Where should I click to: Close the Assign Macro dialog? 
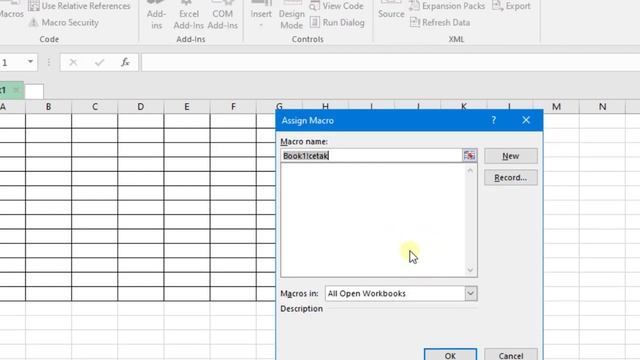click(526, 120)
